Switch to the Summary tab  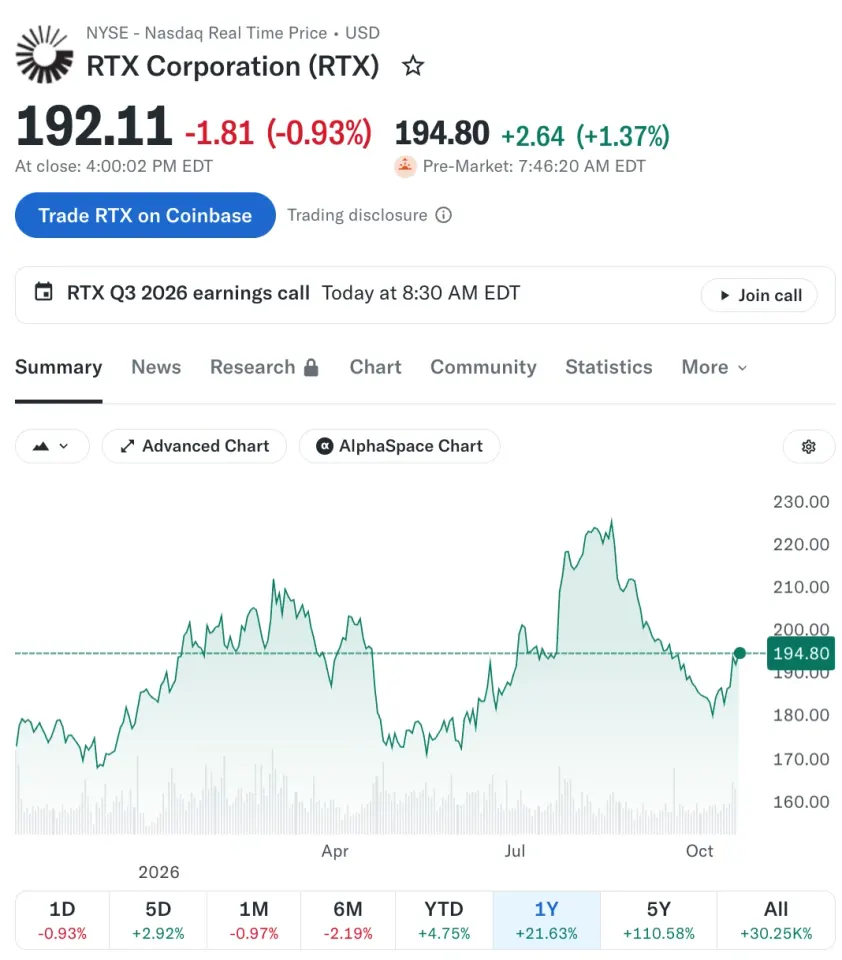tap(58, 367)
